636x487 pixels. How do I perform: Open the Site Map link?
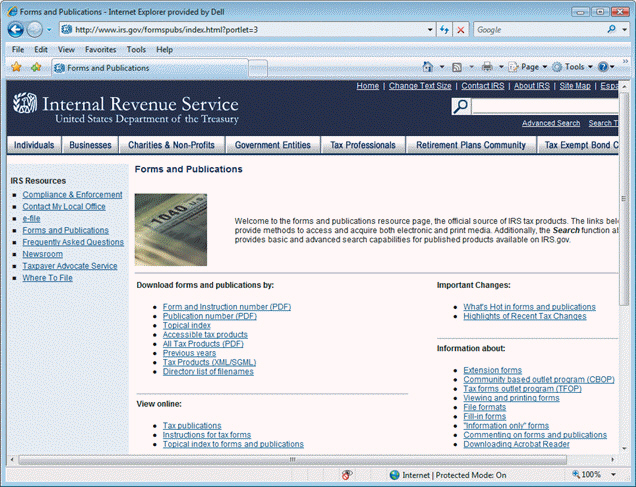click(x=575, y=86)
